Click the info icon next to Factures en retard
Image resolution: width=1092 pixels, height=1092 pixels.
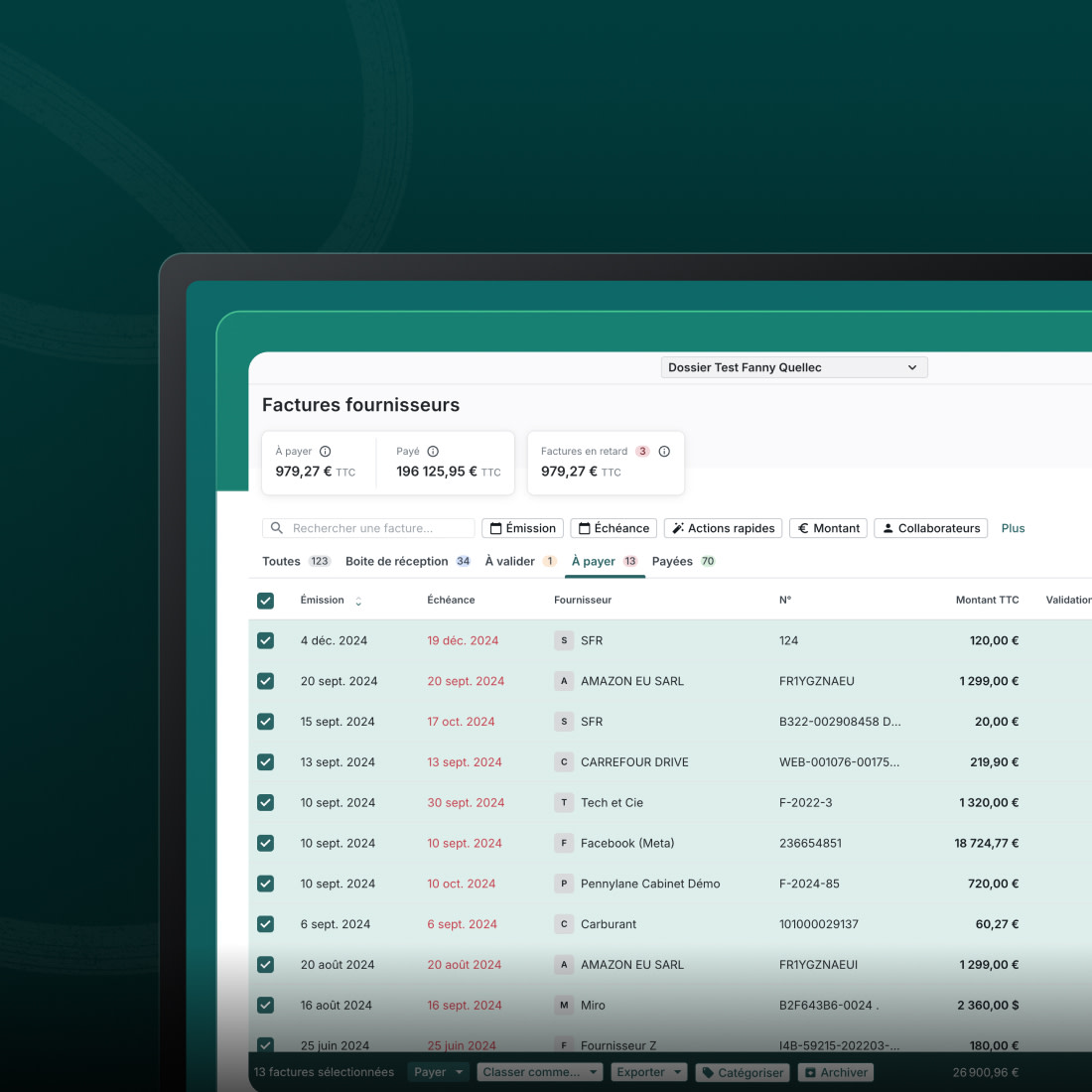tap(664, 451)
